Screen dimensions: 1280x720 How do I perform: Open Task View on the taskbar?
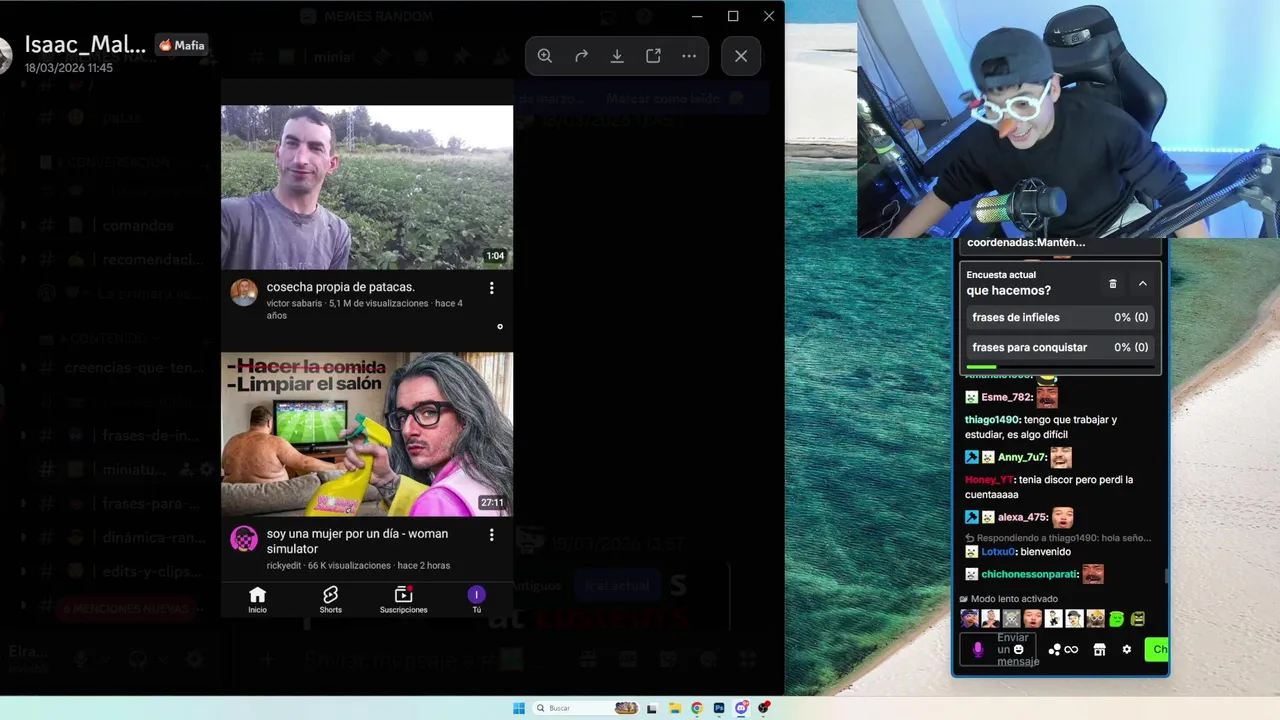coord(652,708)
